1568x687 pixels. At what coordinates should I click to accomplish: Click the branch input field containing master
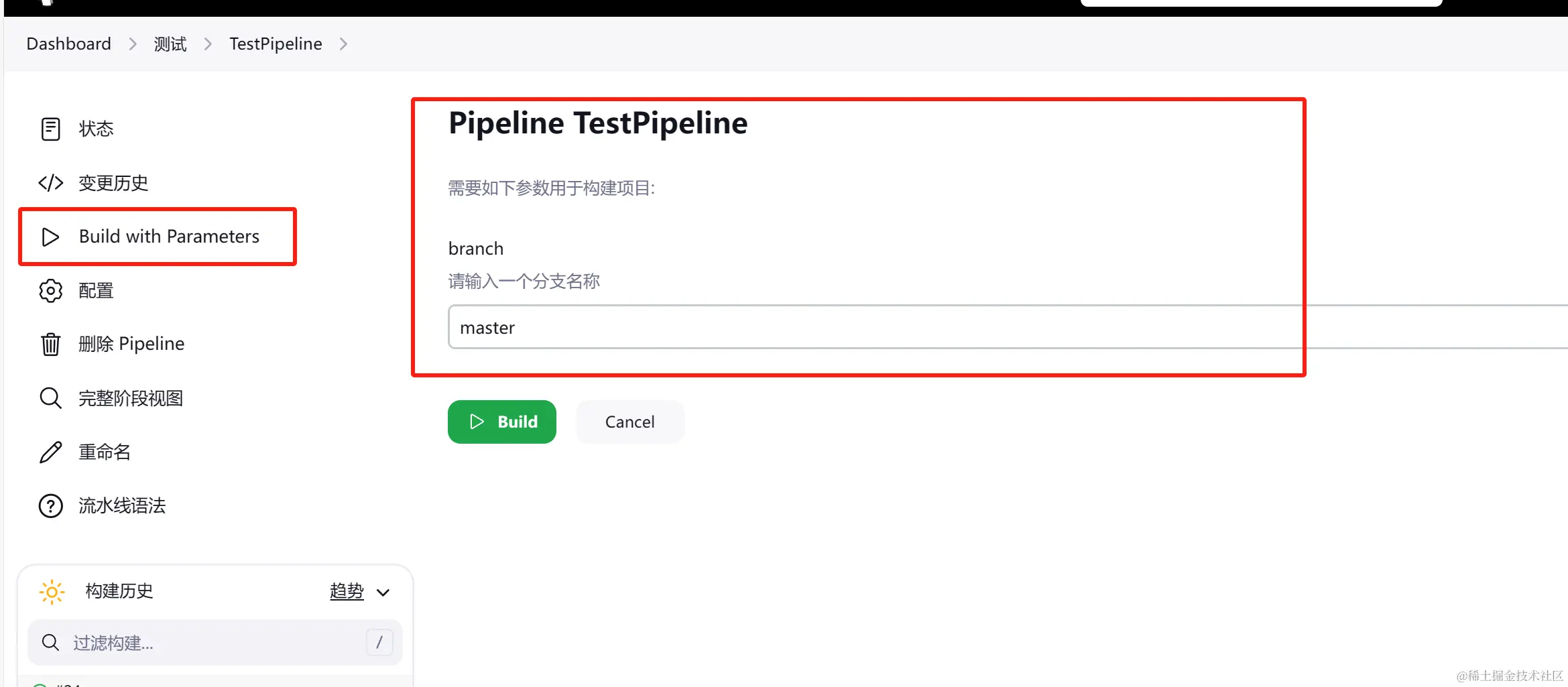[871, 328]
